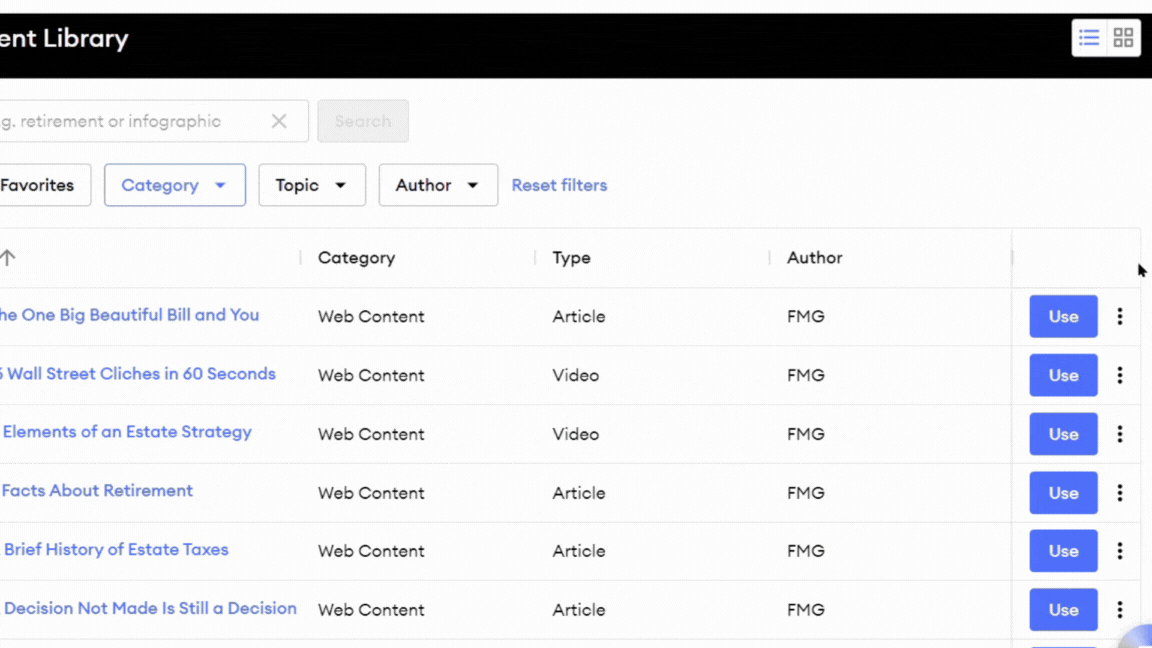Screen dimensions: 1152x648
Task: Click the Reset filters link
Action: [x=559, y=185]
